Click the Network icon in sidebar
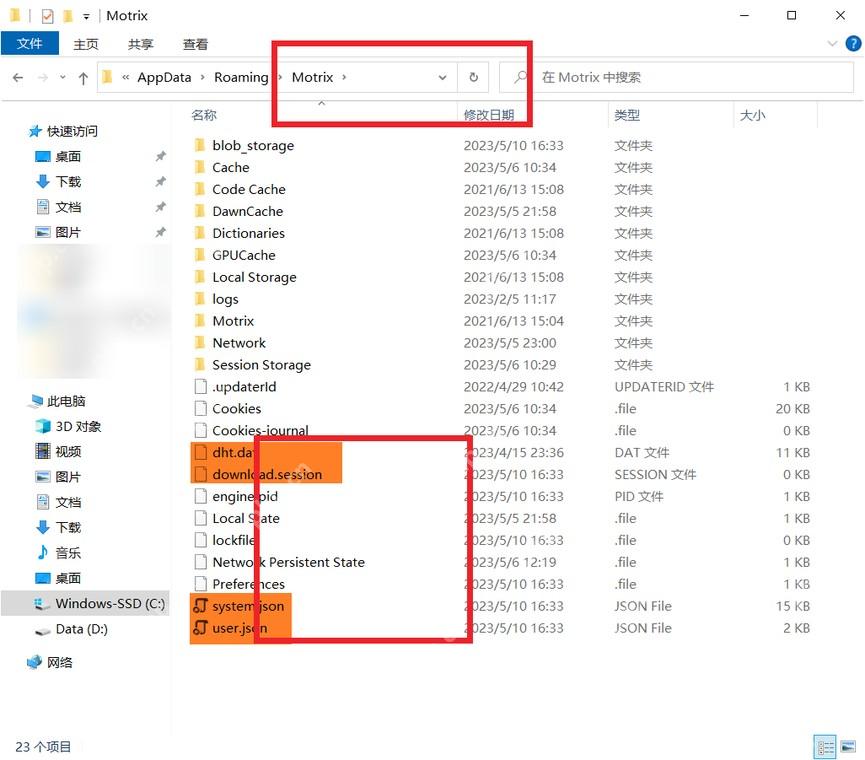 [34, 662]
